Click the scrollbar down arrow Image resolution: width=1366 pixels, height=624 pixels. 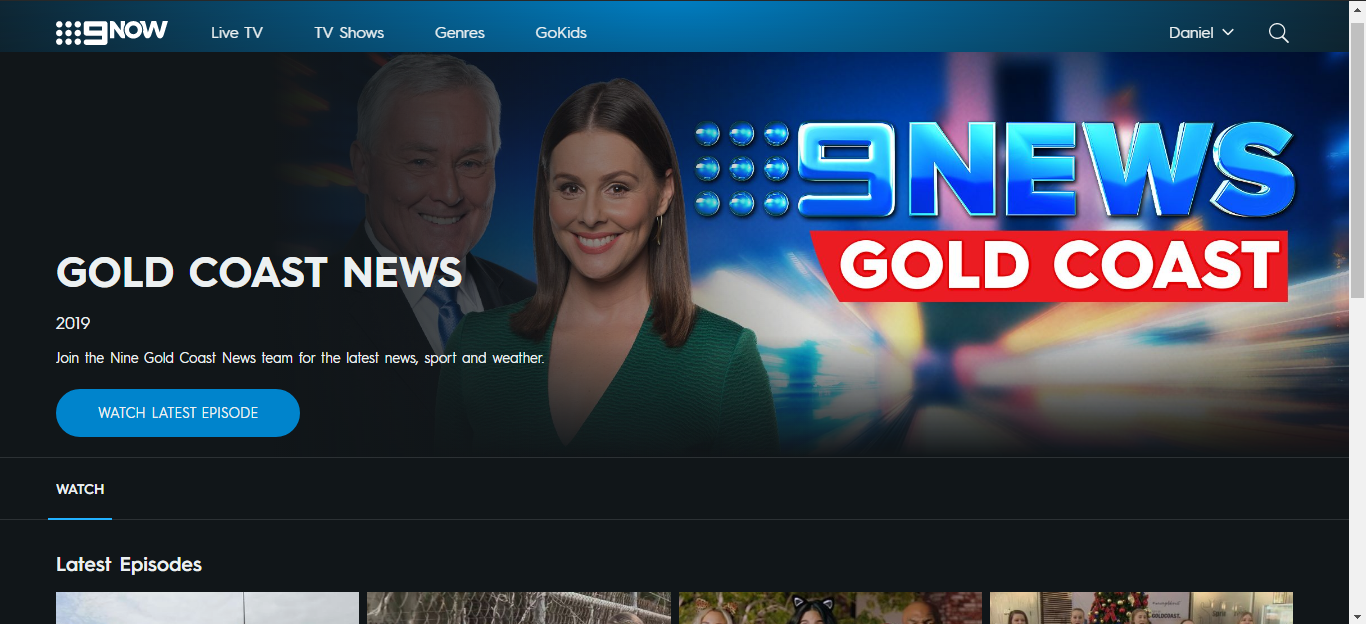click(1357, 616)
